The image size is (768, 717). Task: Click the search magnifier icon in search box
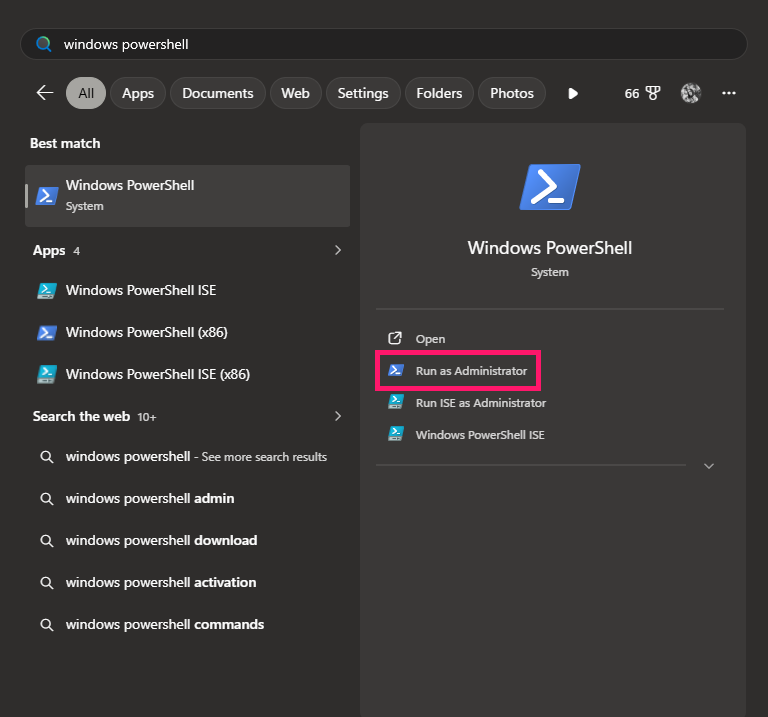coord(44,44)
